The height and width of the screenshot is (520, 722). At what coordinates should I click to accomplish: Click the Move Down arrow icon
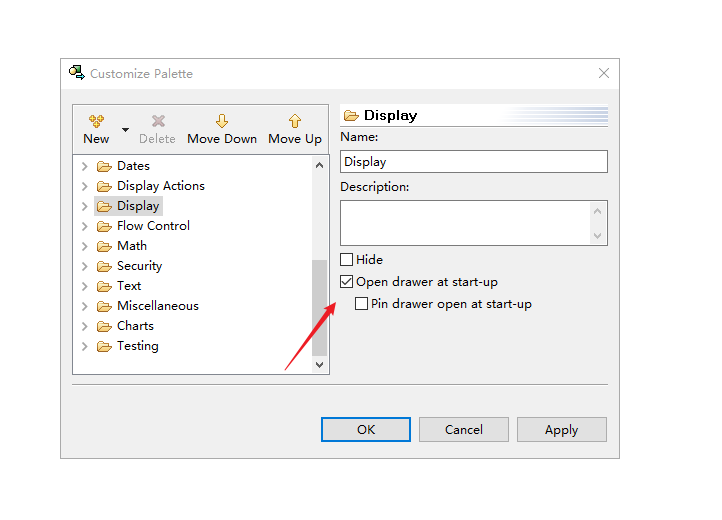coord(222,121)
